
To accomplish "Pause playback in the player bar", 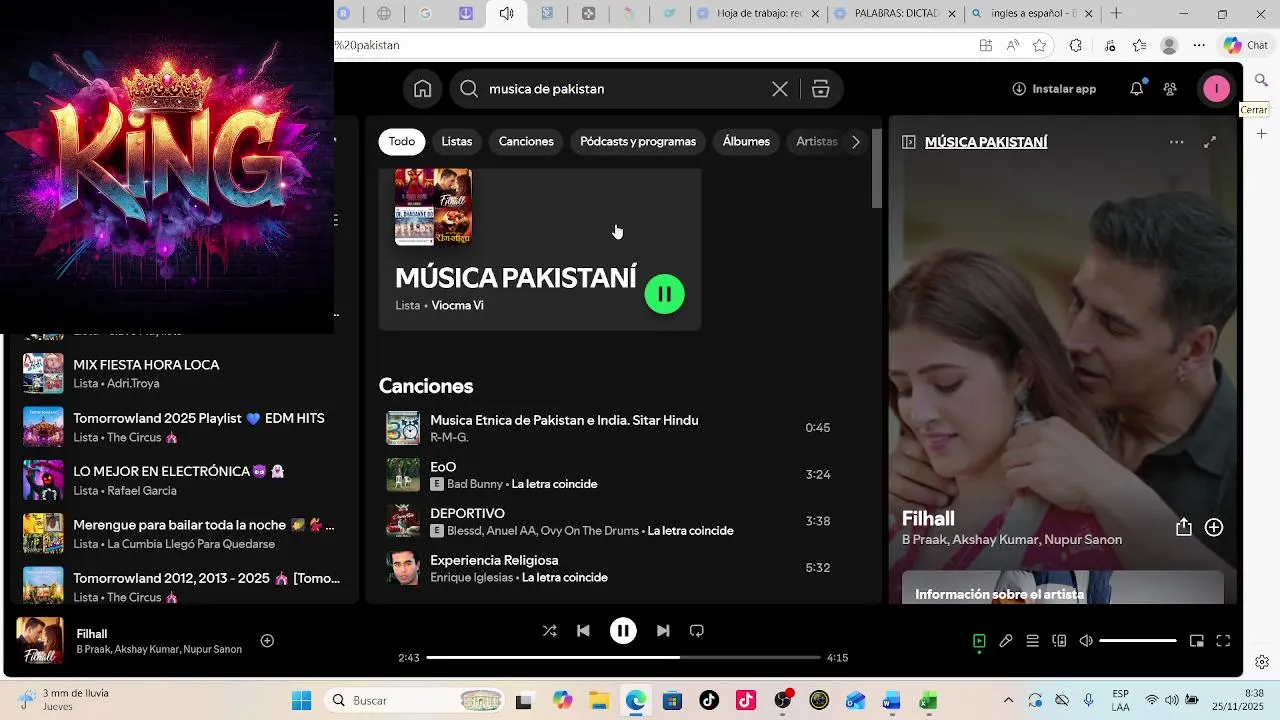I will (623, 631).
